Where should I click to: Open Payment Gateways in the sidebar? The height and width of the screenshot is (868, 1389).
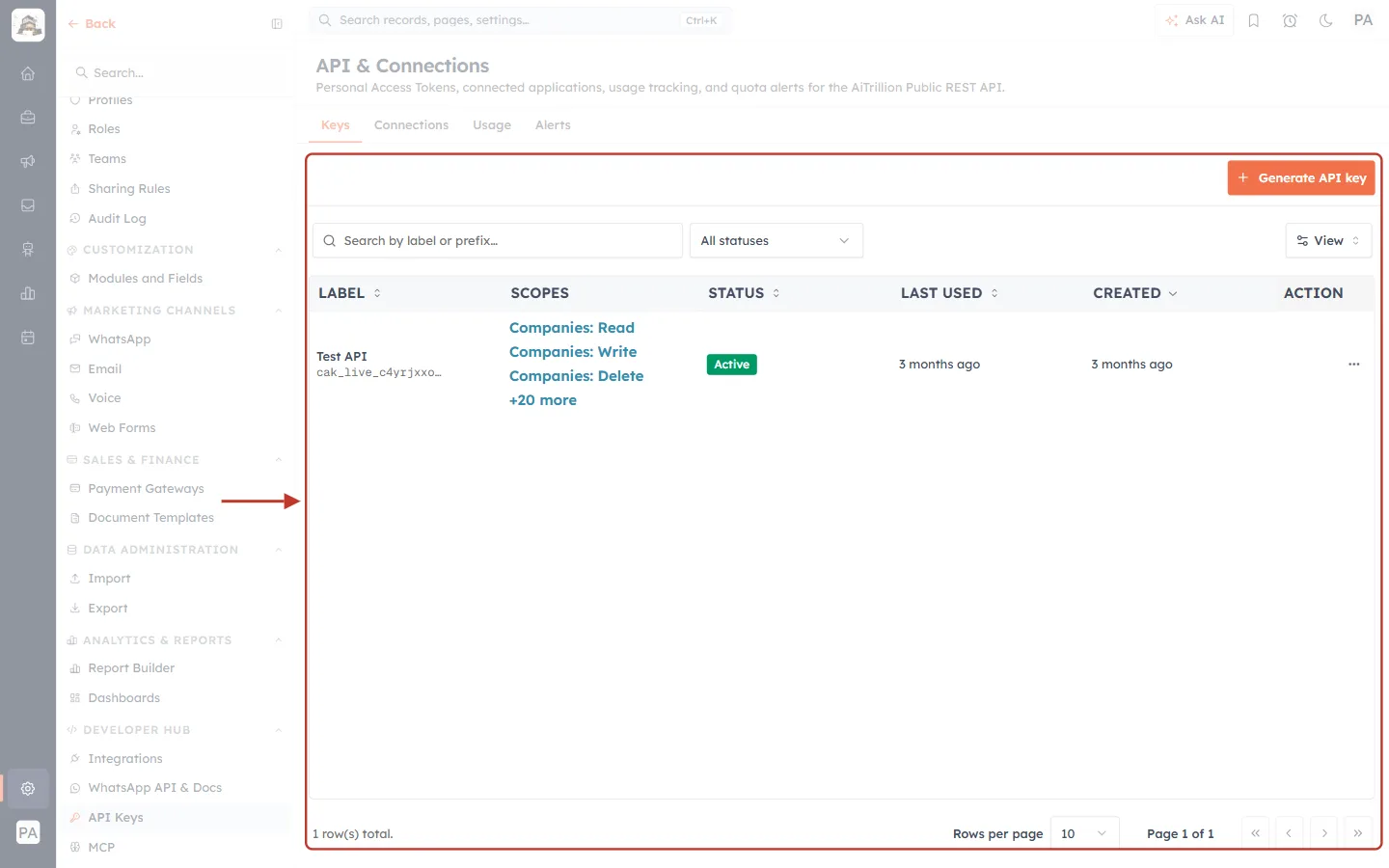pos(146,489)
